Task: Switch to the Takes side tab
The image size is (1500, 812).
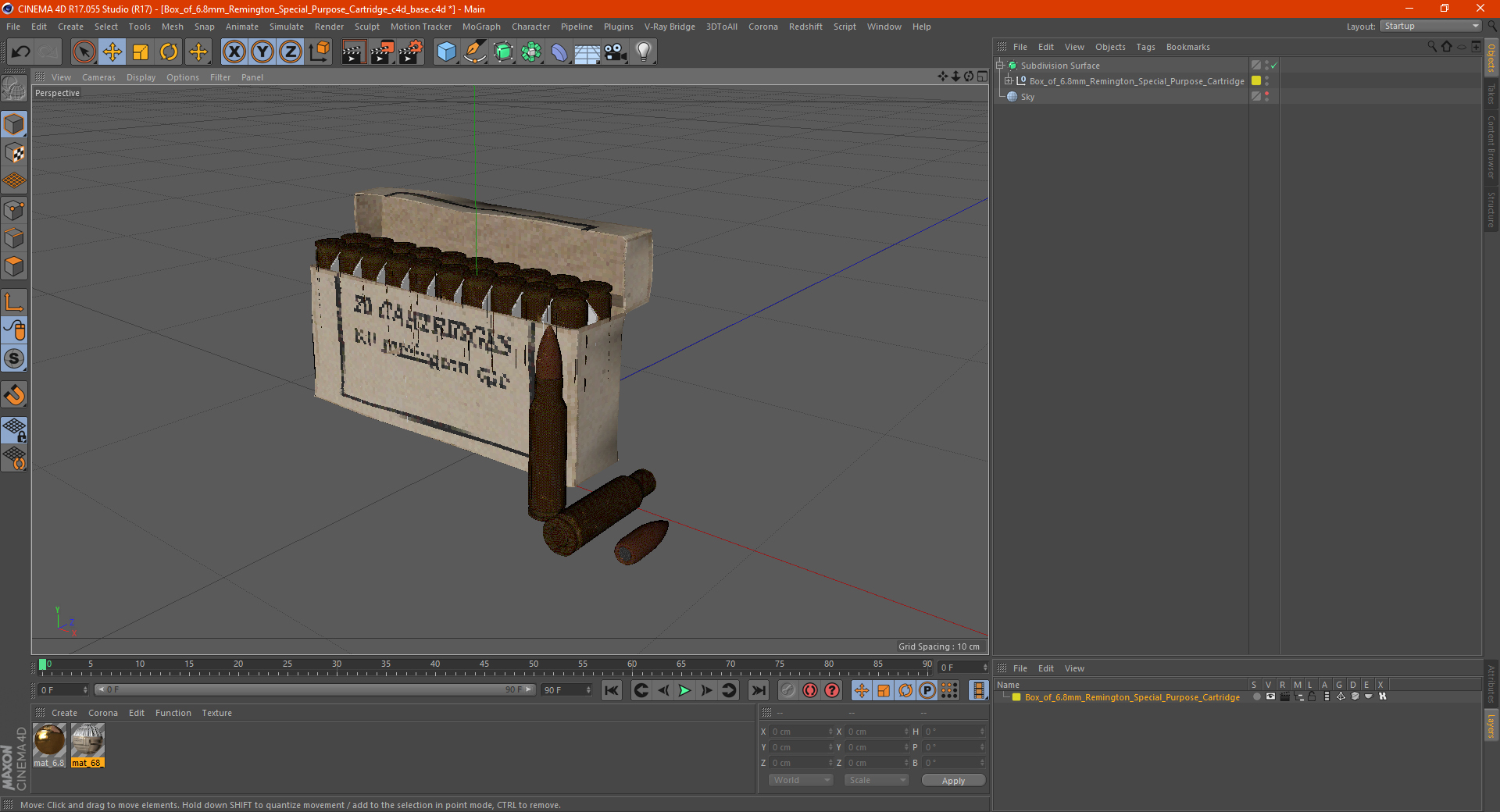Action: pos(1491,94)
